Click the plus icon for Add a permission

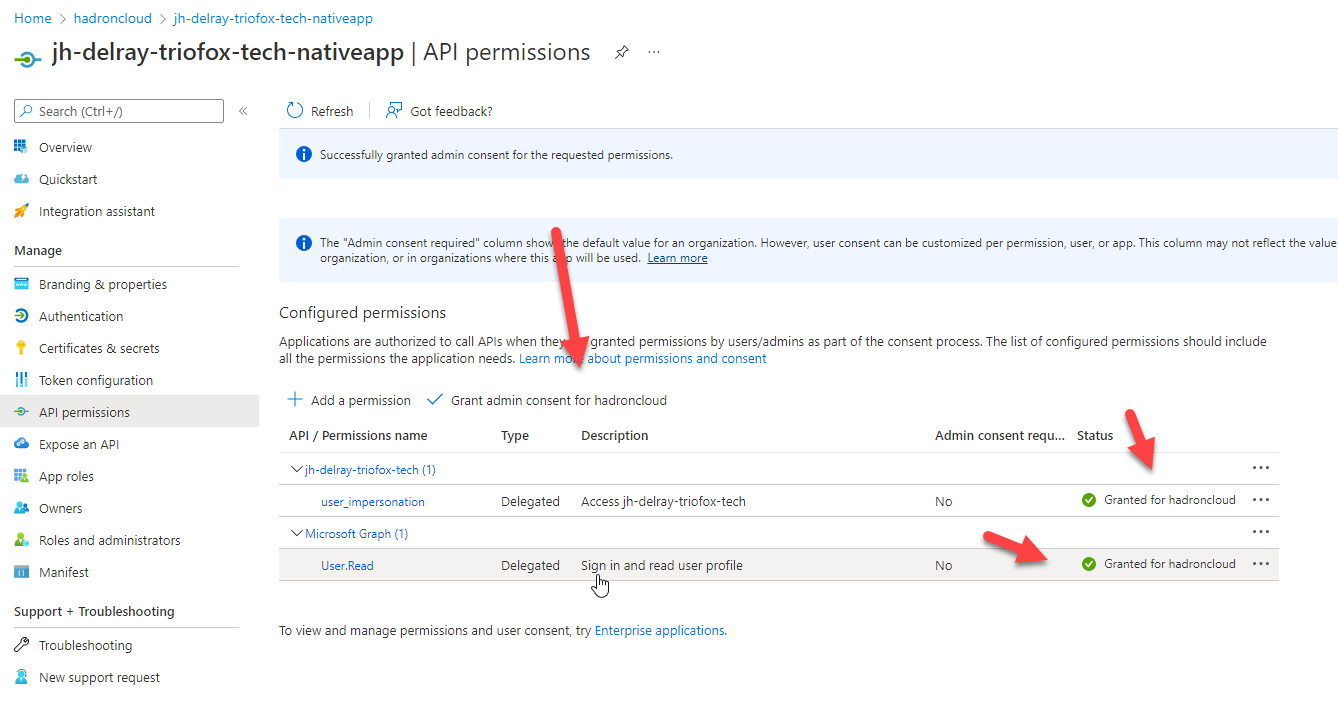(295, 400)
